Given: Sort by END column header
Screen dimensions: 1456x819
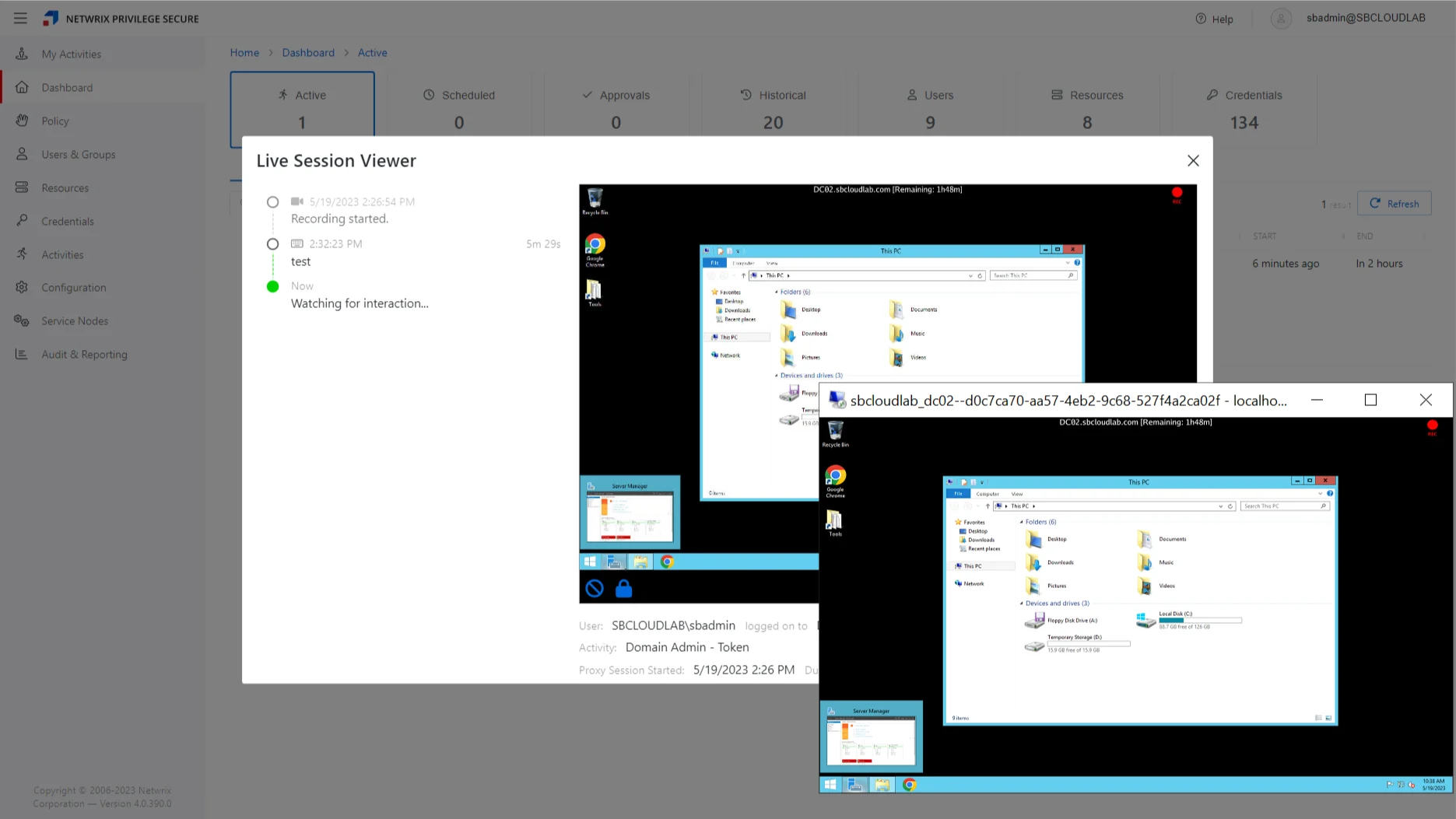Looking at the screenshot, I should 1364,236.
